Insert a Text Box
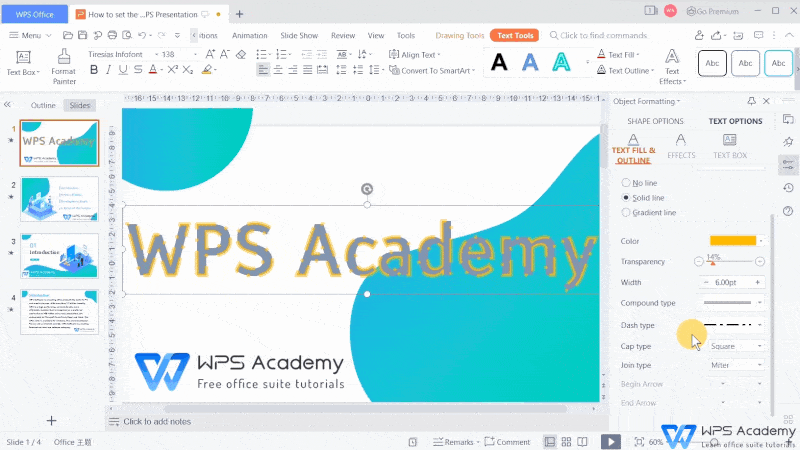 tap(23, 63)
